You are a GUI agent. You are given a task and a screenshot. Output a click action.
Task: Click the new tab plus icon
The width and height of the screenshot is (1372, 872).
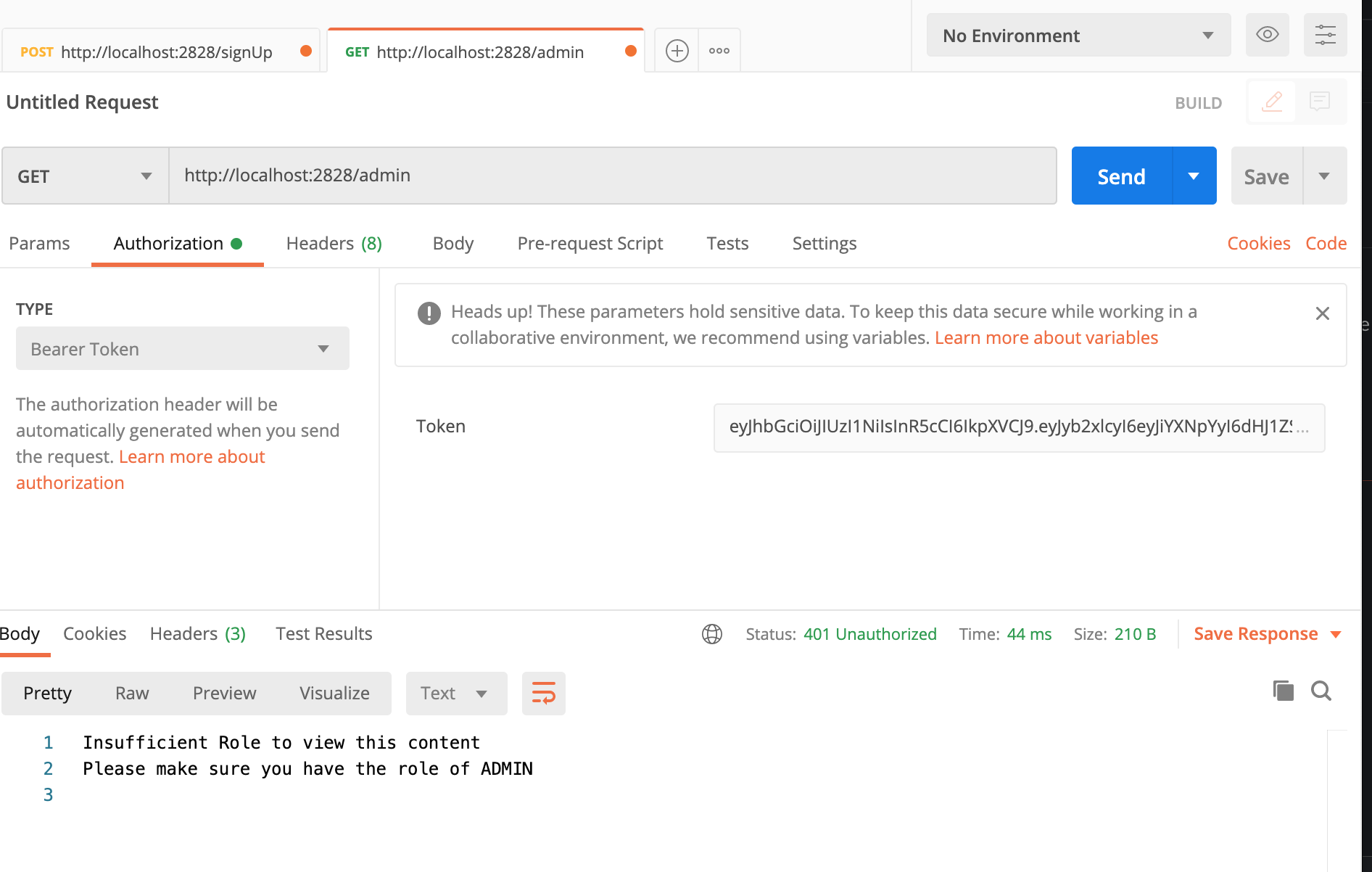(x=677, y=51)
